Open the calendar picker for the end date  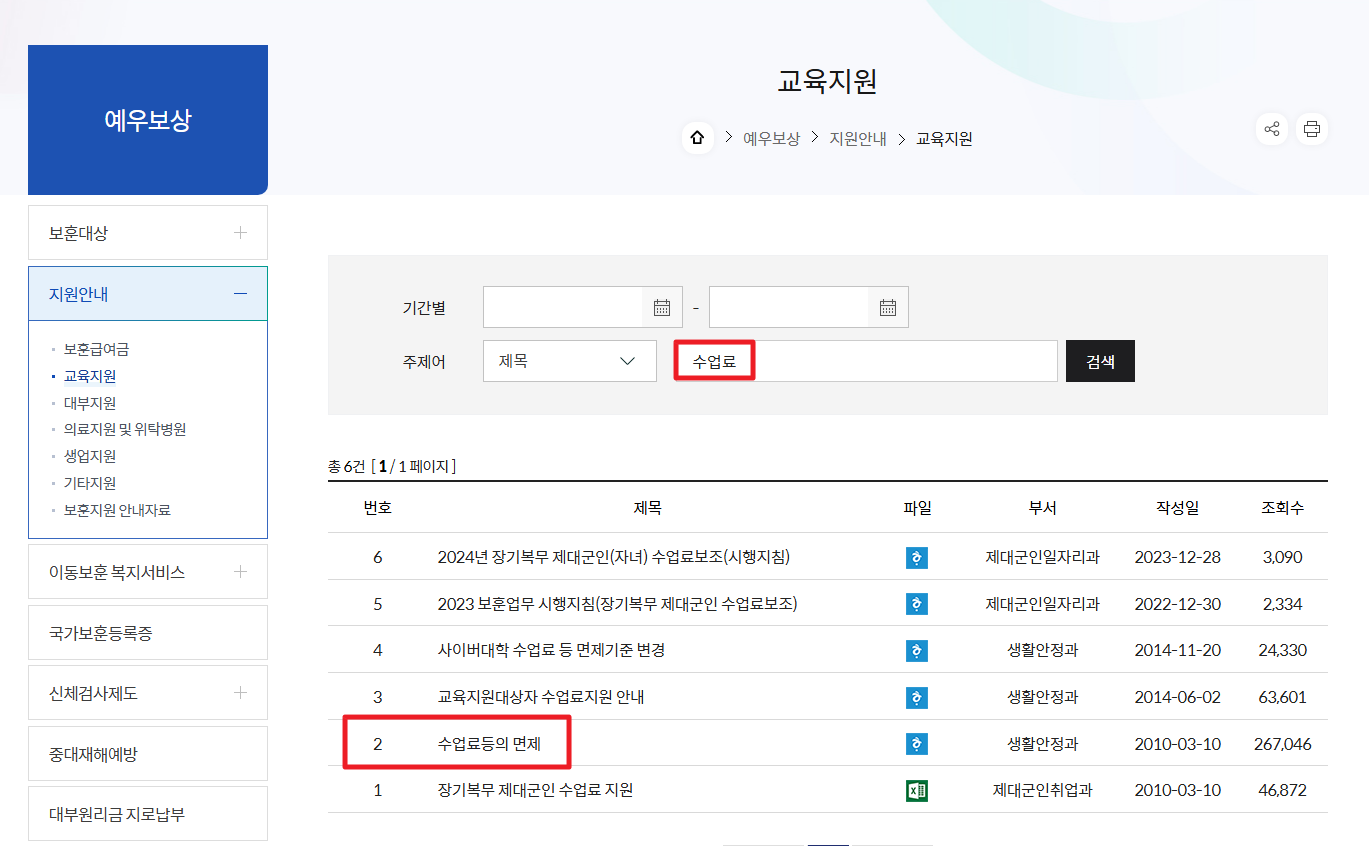pyautogui.click(x=886, y=307)
